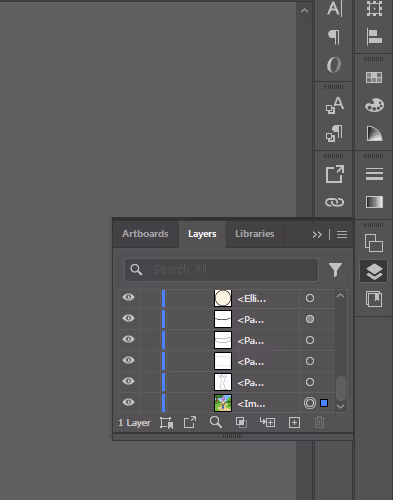Open the Stroke panel three-lines icon
The image size is (393, 500).
(x=374, y=174)
